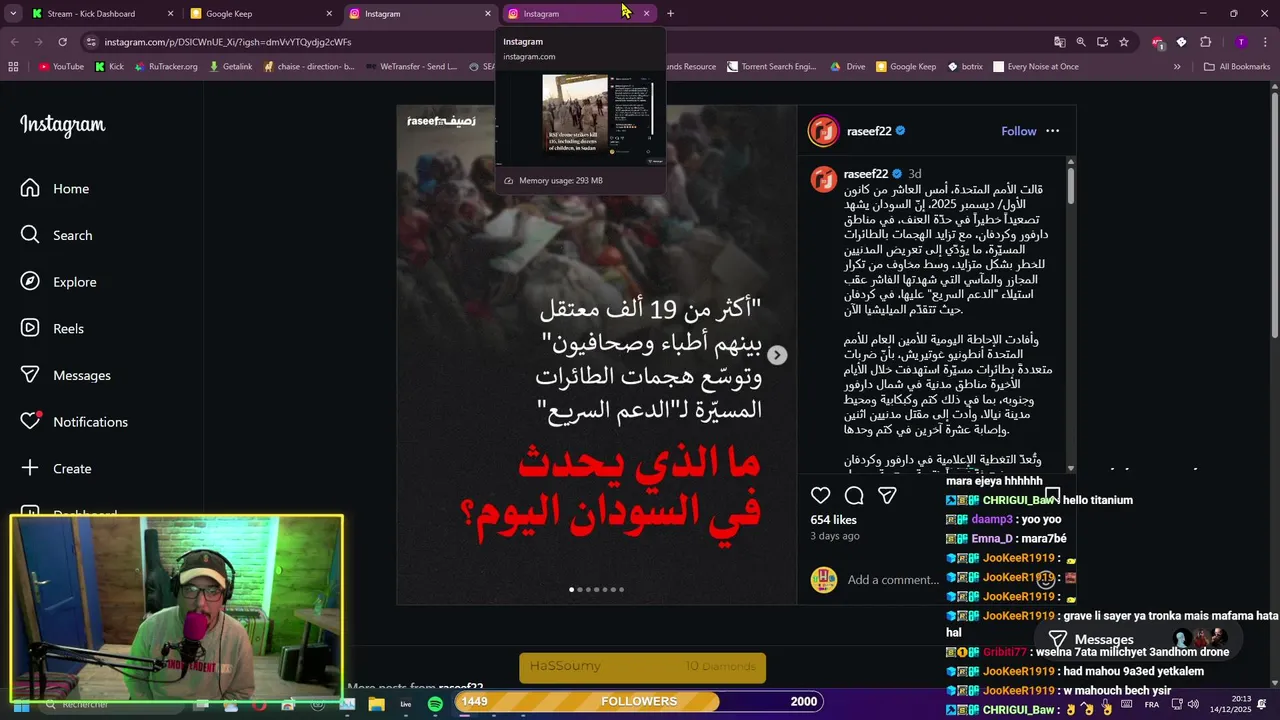Open the Chrome profile avatar T
Image resolution: width=1280 pixels, height=720 pixels.
pyautogui.click(x=1241, y=42)
